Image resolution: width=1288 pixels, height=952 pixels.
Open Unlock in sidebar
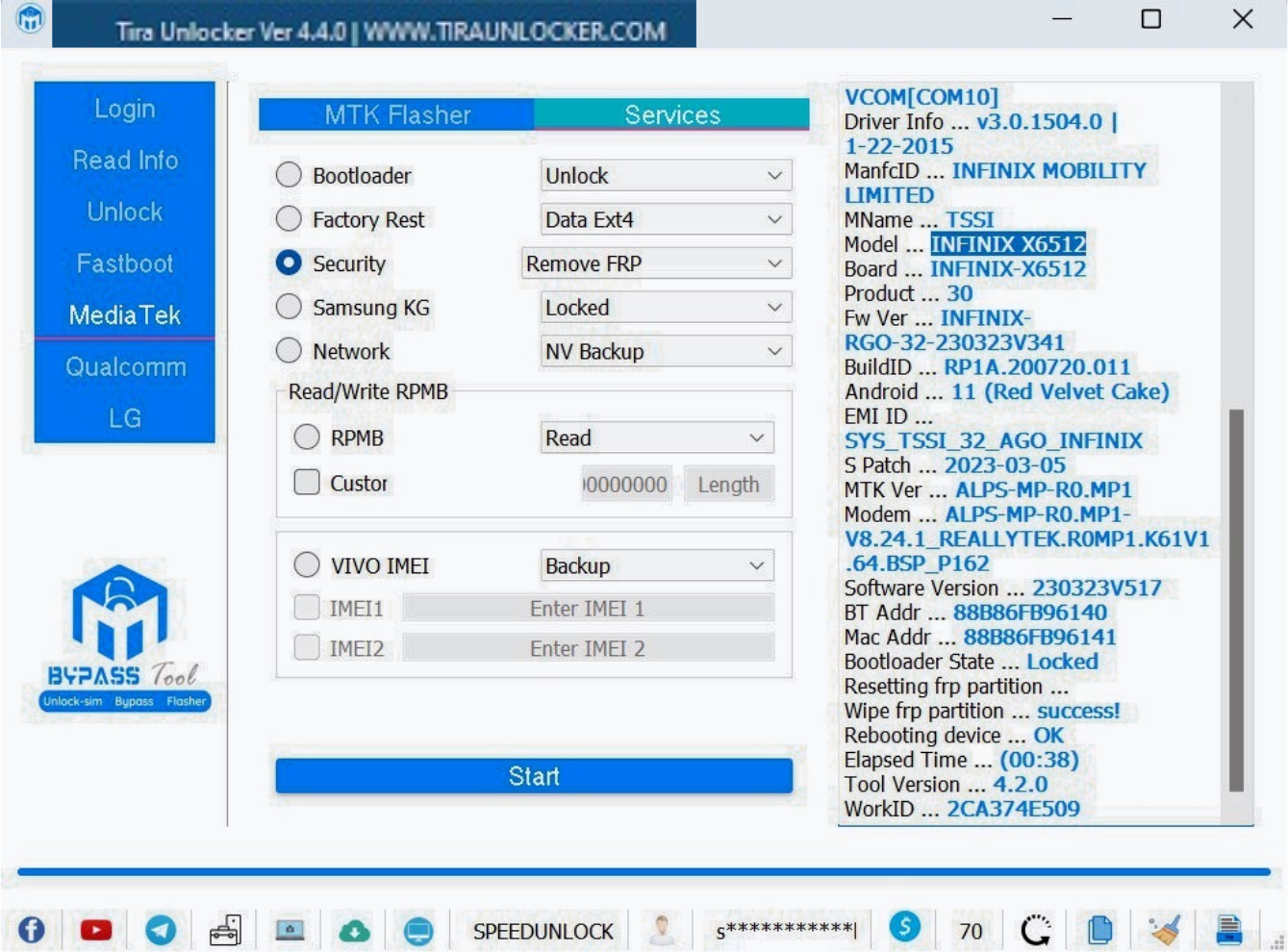(125, 212)
